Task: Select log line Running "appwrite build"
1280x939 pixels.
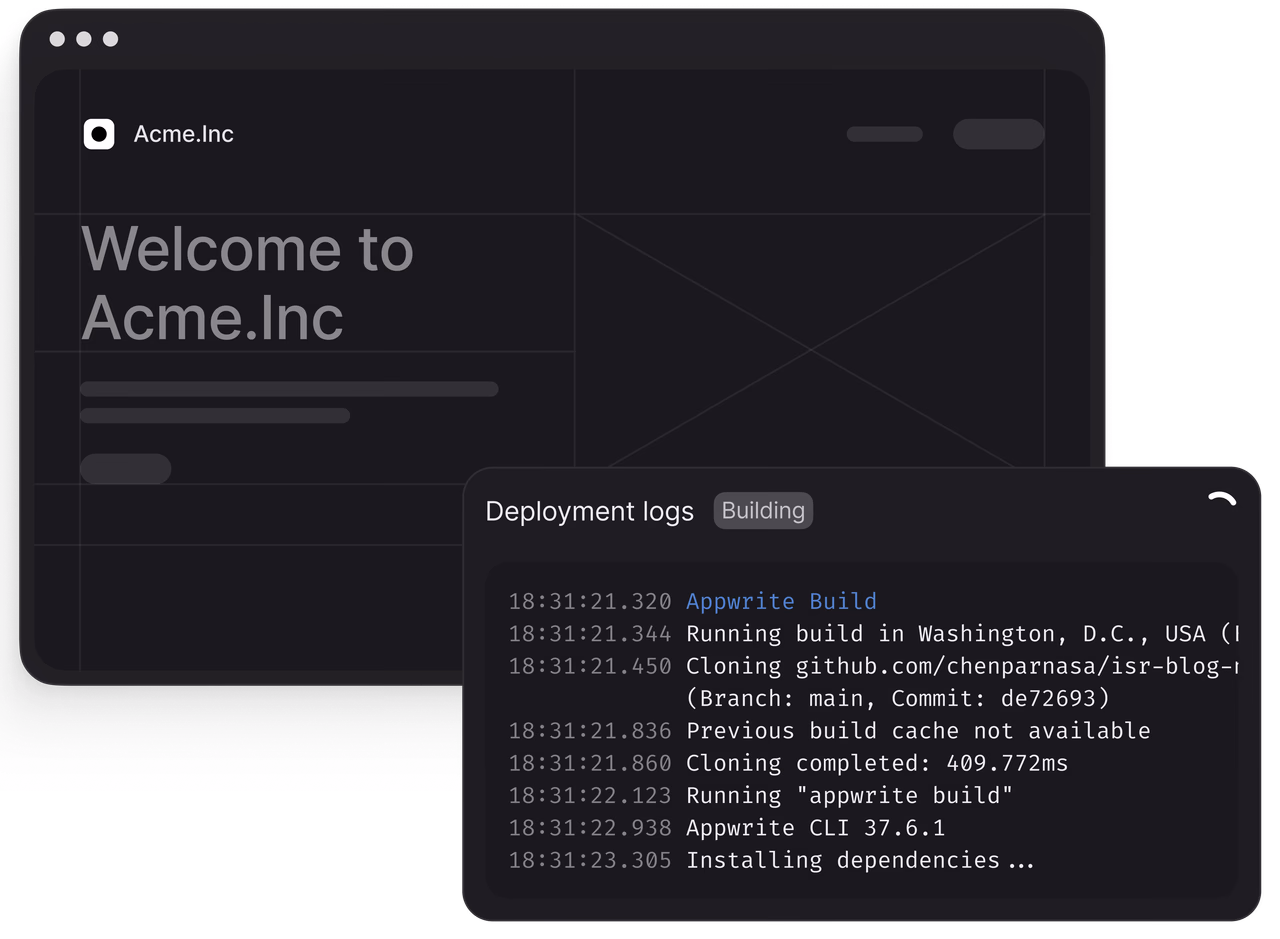Action: click(x=850, y=796)
